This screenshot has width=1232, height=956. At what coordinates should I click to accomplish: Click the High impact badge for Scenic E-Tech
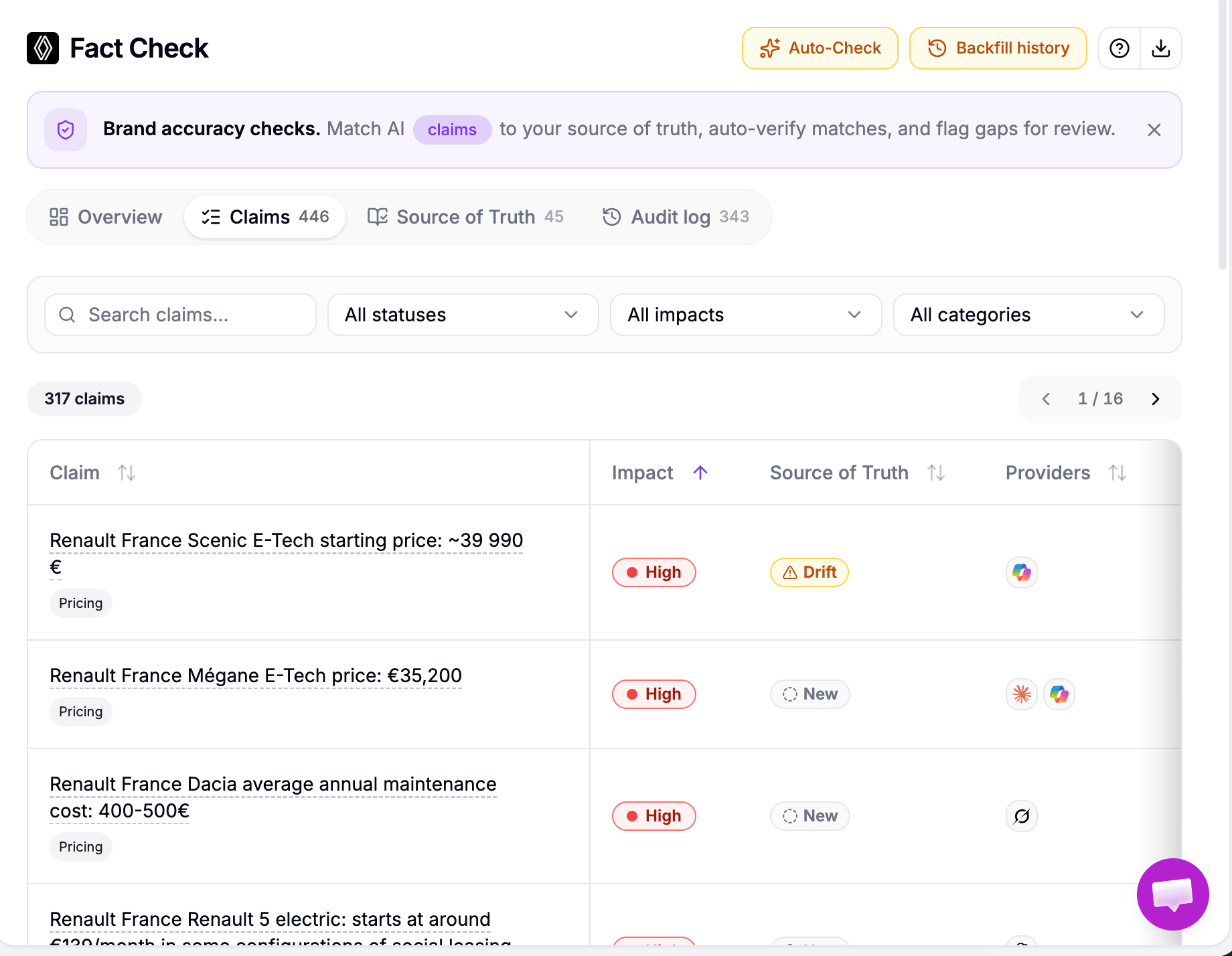654,572
